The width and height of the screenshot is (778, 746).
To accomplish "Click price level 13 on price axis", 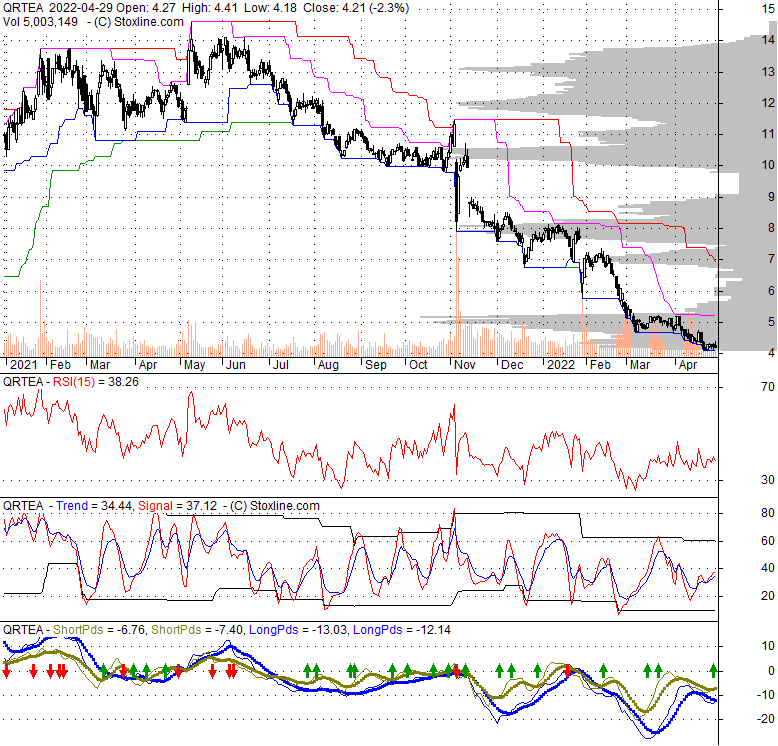I will (x=768, y=72).
